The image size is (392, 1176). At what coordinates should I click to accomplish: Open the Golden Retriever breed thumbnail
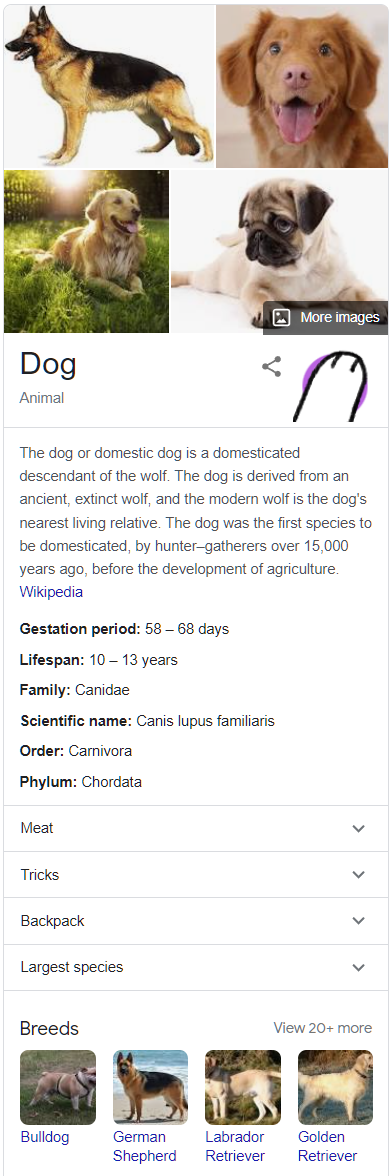coord(335,1088)
